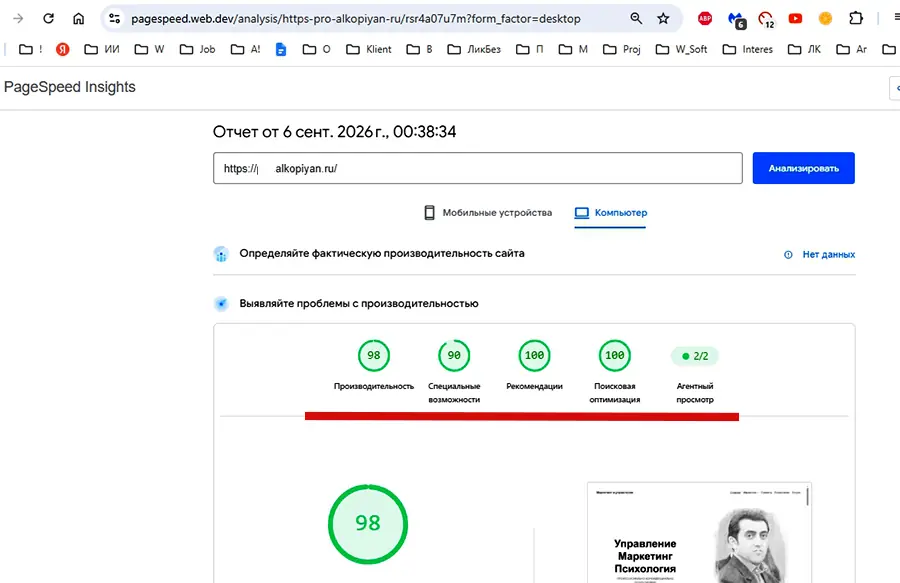Click the report date 'Отчет от 6 сент. 2026' text
Viewport: 900px width, 583px height.
point(334,132)
